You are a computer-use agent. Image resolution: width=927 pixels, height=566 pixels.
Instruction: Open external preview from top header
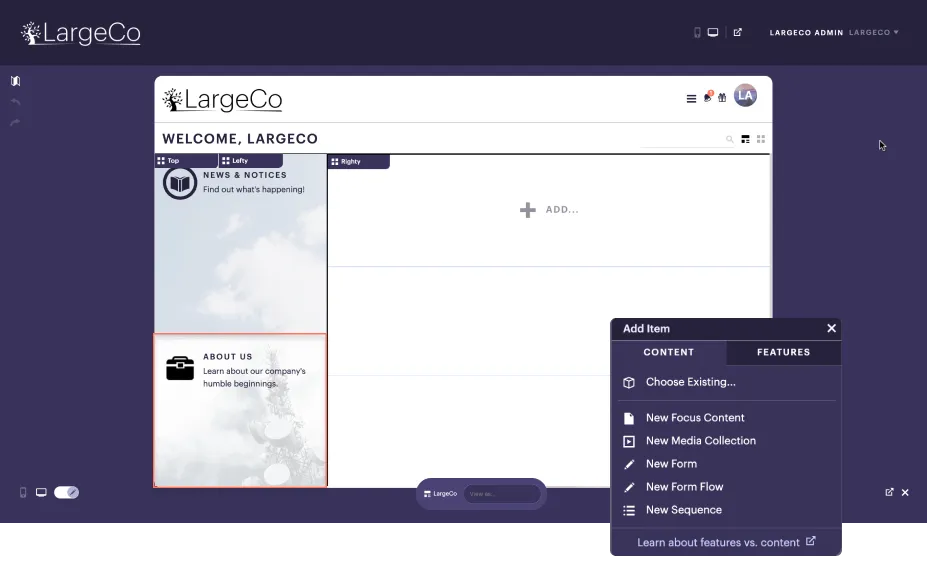pos(738,33)
